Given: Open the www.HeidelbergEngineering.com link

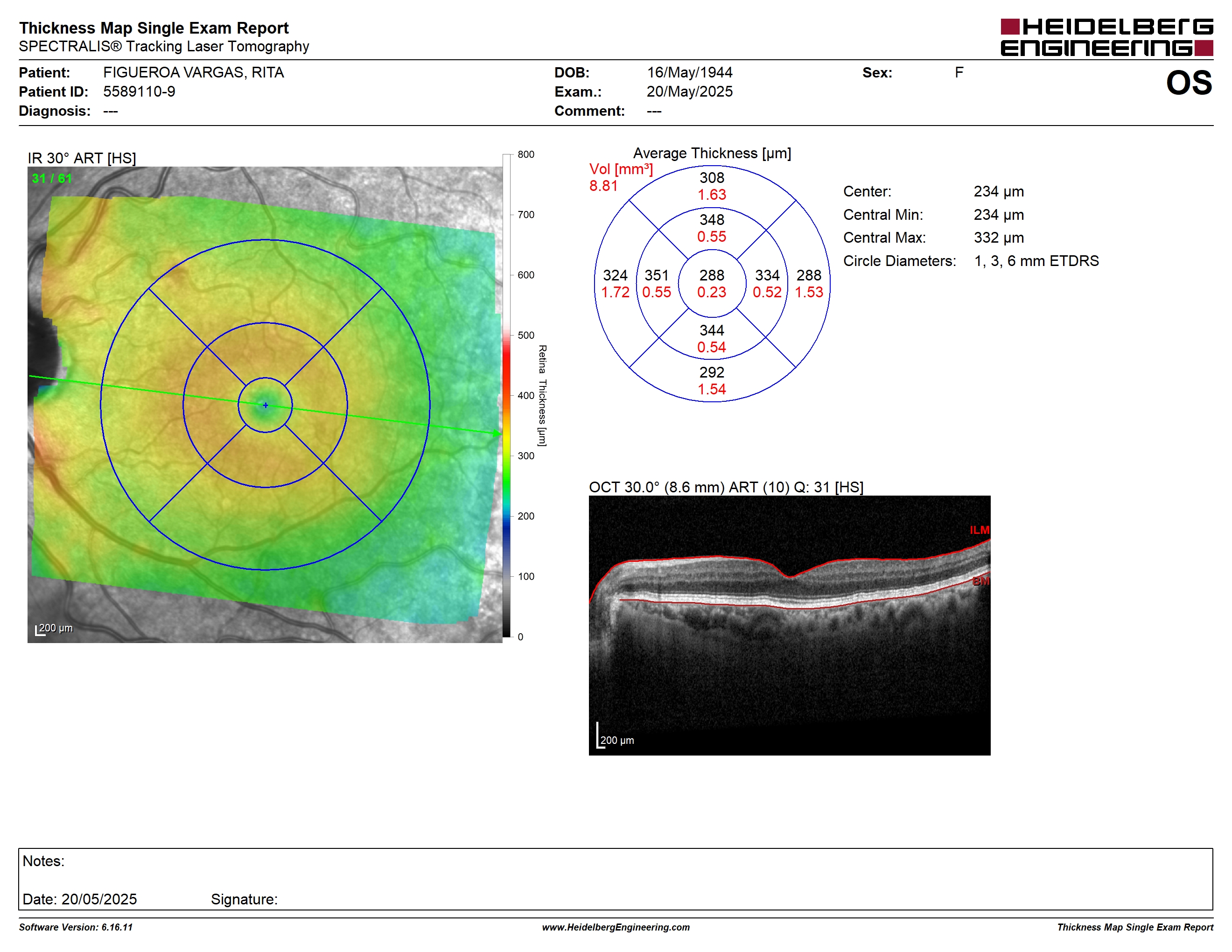Looking at the screenshot, I should coord(616,927).
